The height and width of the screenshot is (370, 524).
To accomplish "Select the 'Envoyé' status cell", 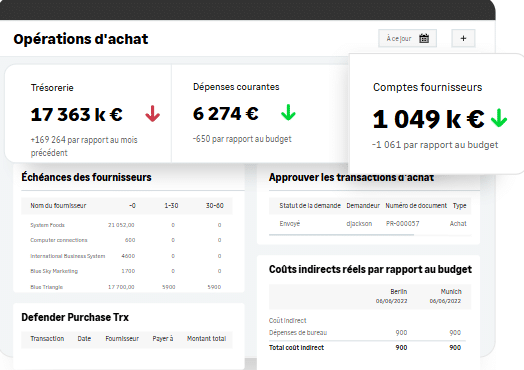I will pyautogui.click(x=290, y=224).
